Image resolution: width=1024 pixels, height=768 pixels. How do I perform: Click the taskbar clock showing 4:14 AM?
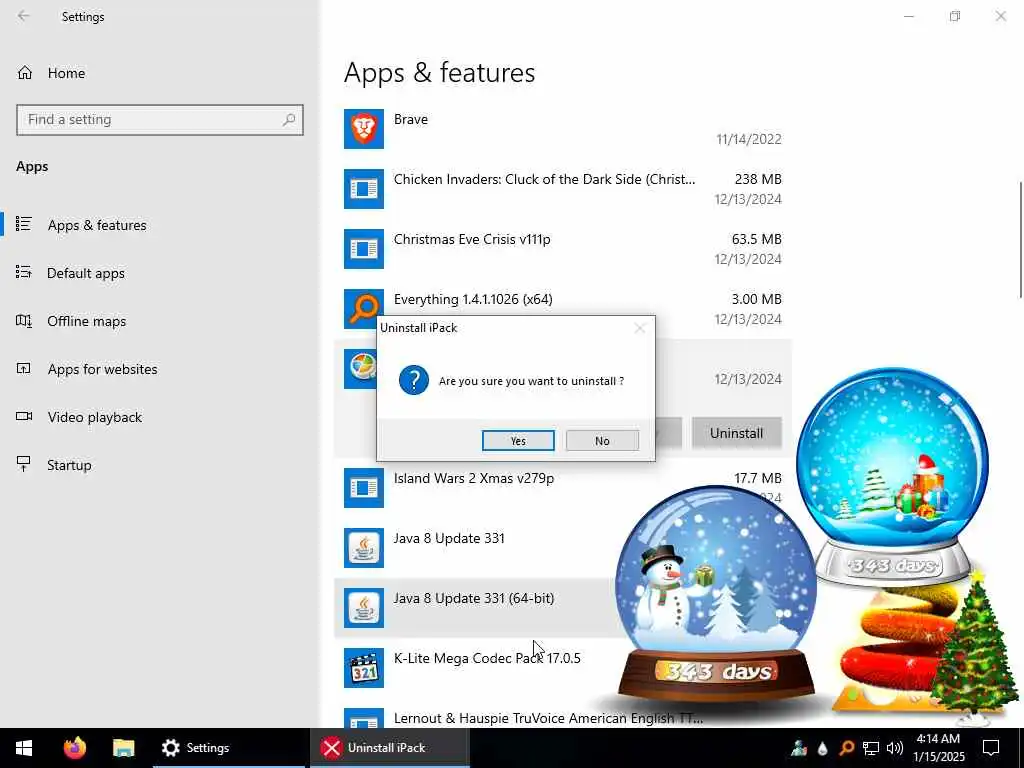[938, 748]
